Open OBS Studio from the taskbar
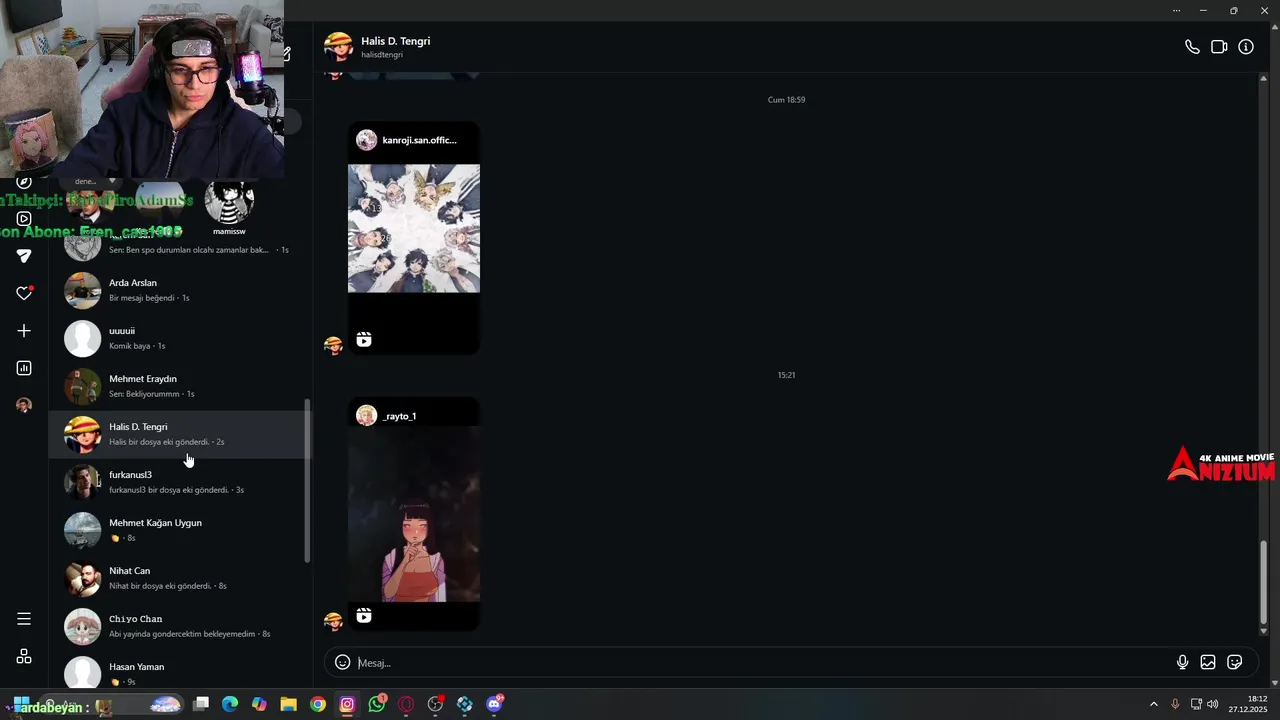 coord(435,704)
